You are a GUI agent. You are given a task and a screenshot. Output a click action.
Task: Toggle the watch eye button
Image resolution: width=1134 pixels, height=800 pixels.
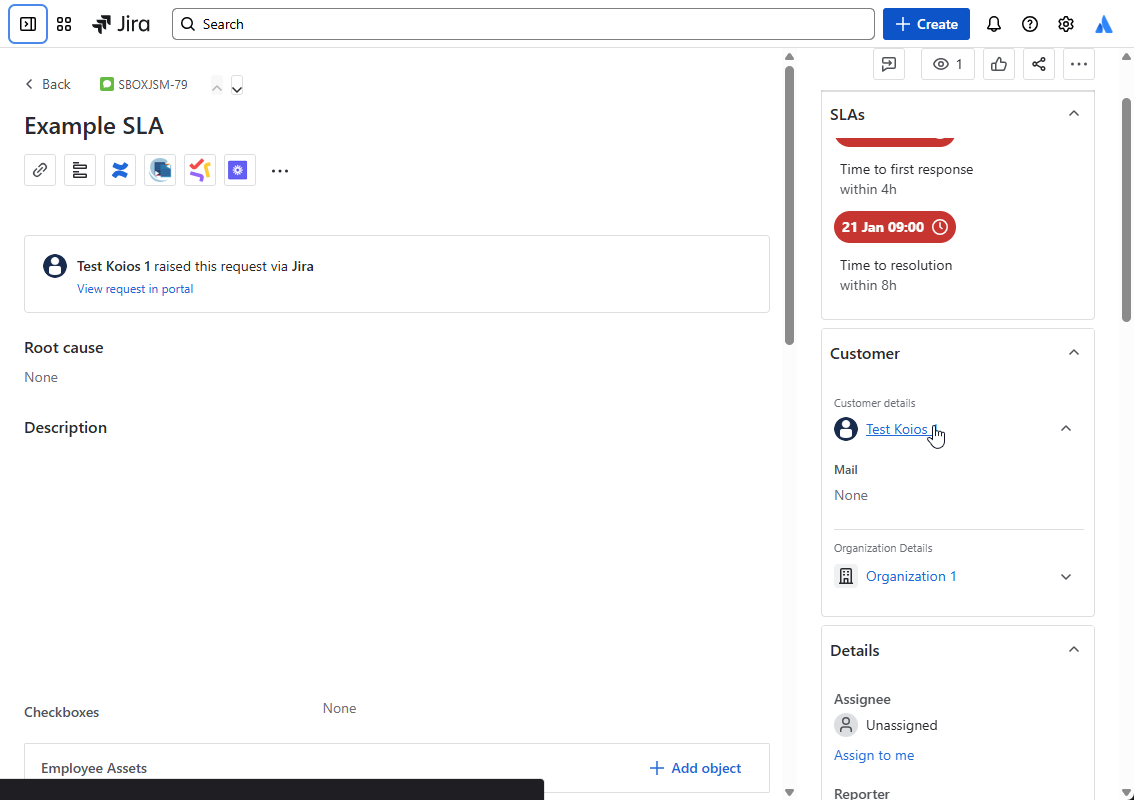[x=947, y=64]
